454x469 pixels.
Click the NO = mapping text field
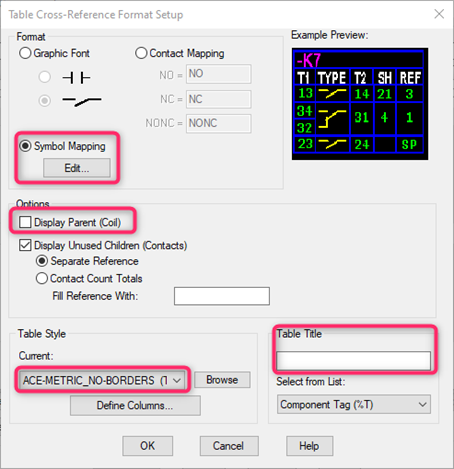[x=218, y=74]
